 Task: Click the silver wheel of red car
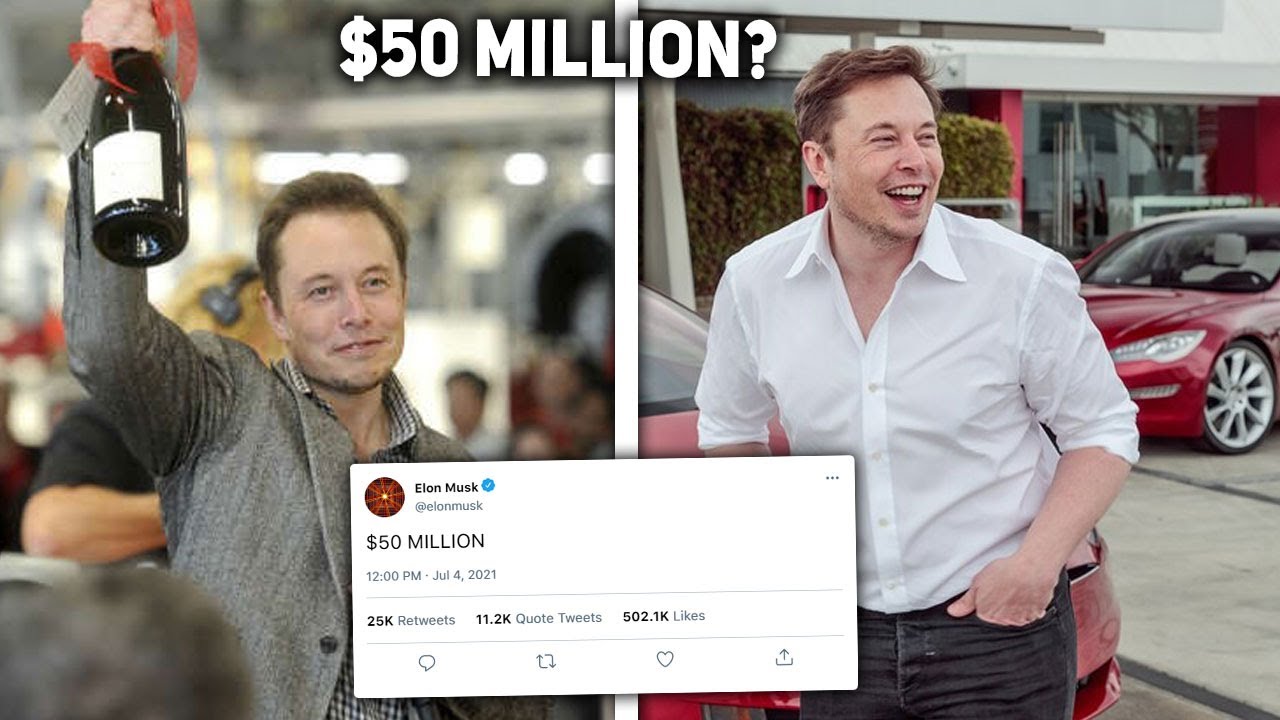[x=1240, y=397]
